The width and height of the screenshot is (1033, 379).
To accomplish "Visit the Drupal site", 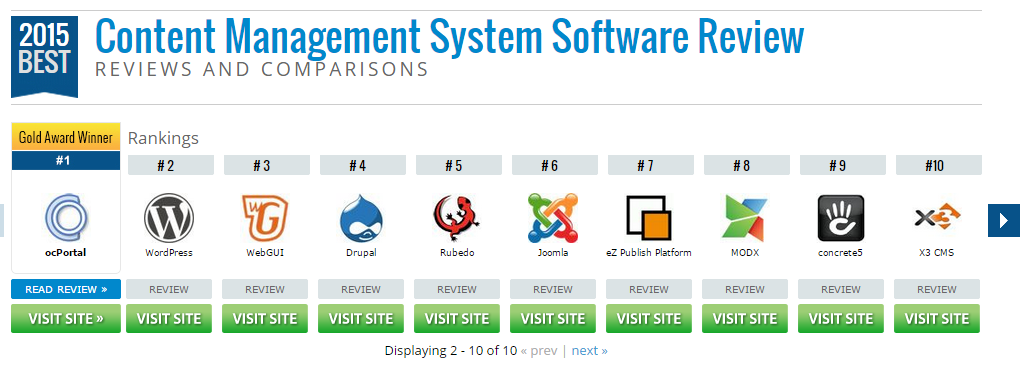I will pyautogui.click(x=361, y=318).
